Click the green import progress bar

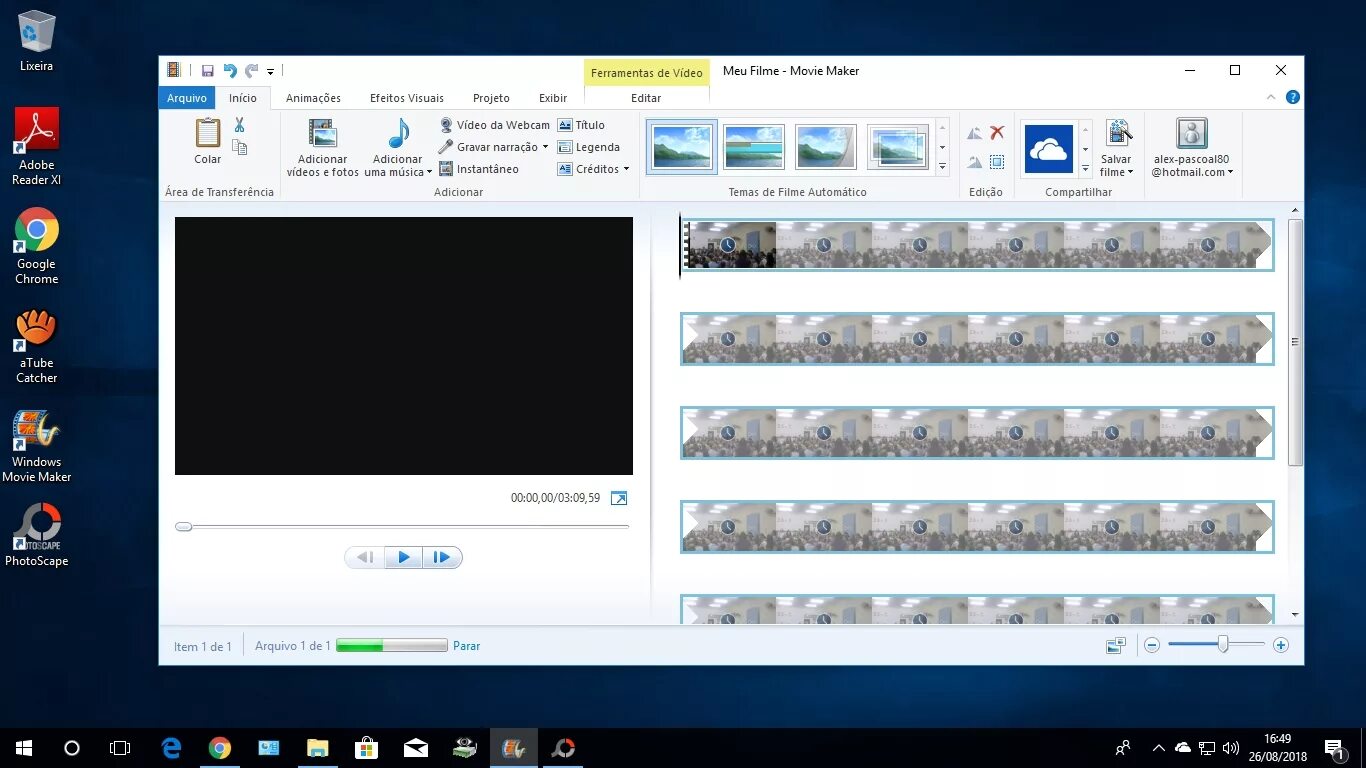pos(392,646)
